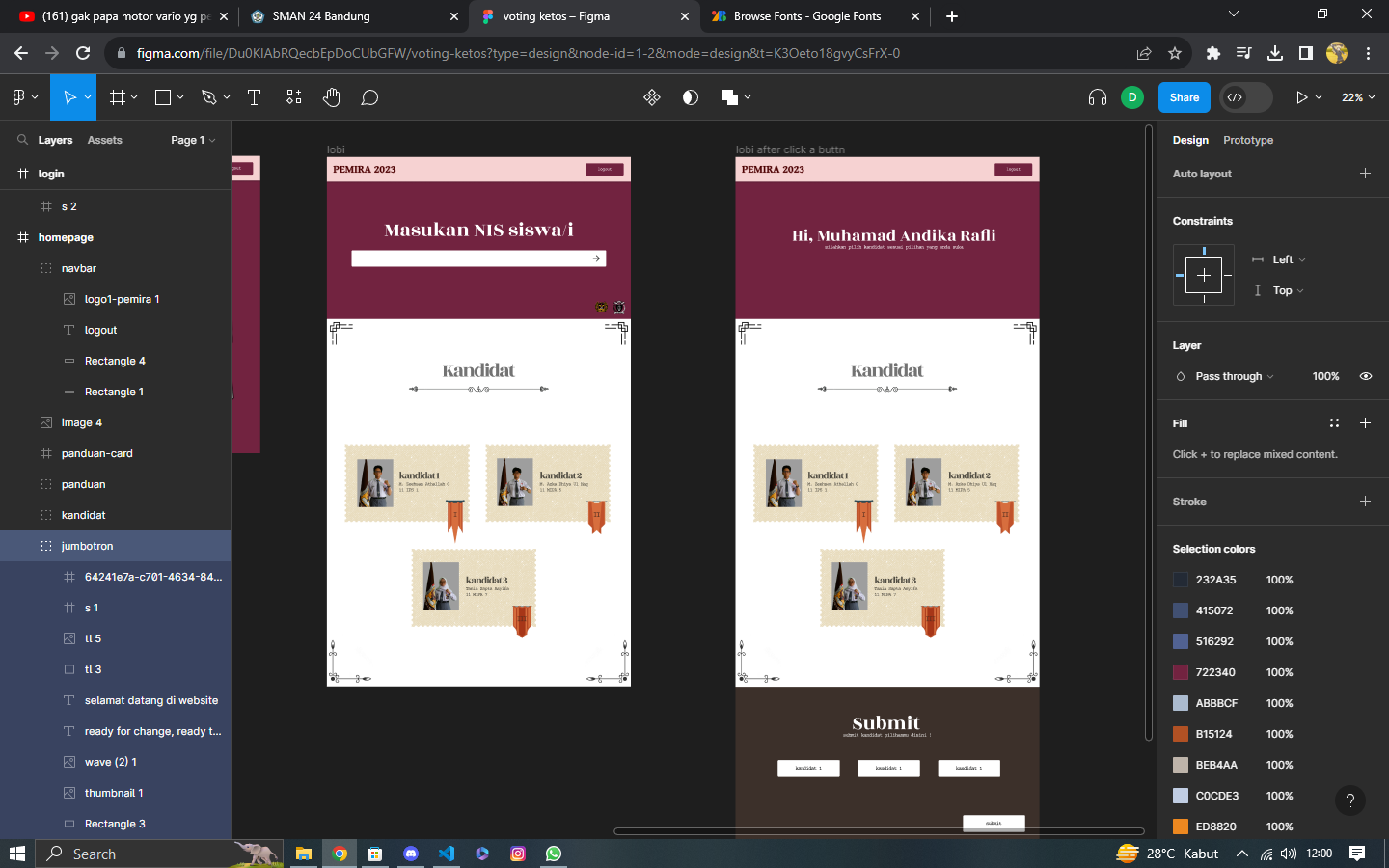Select the Hand tool

[332, 97]
